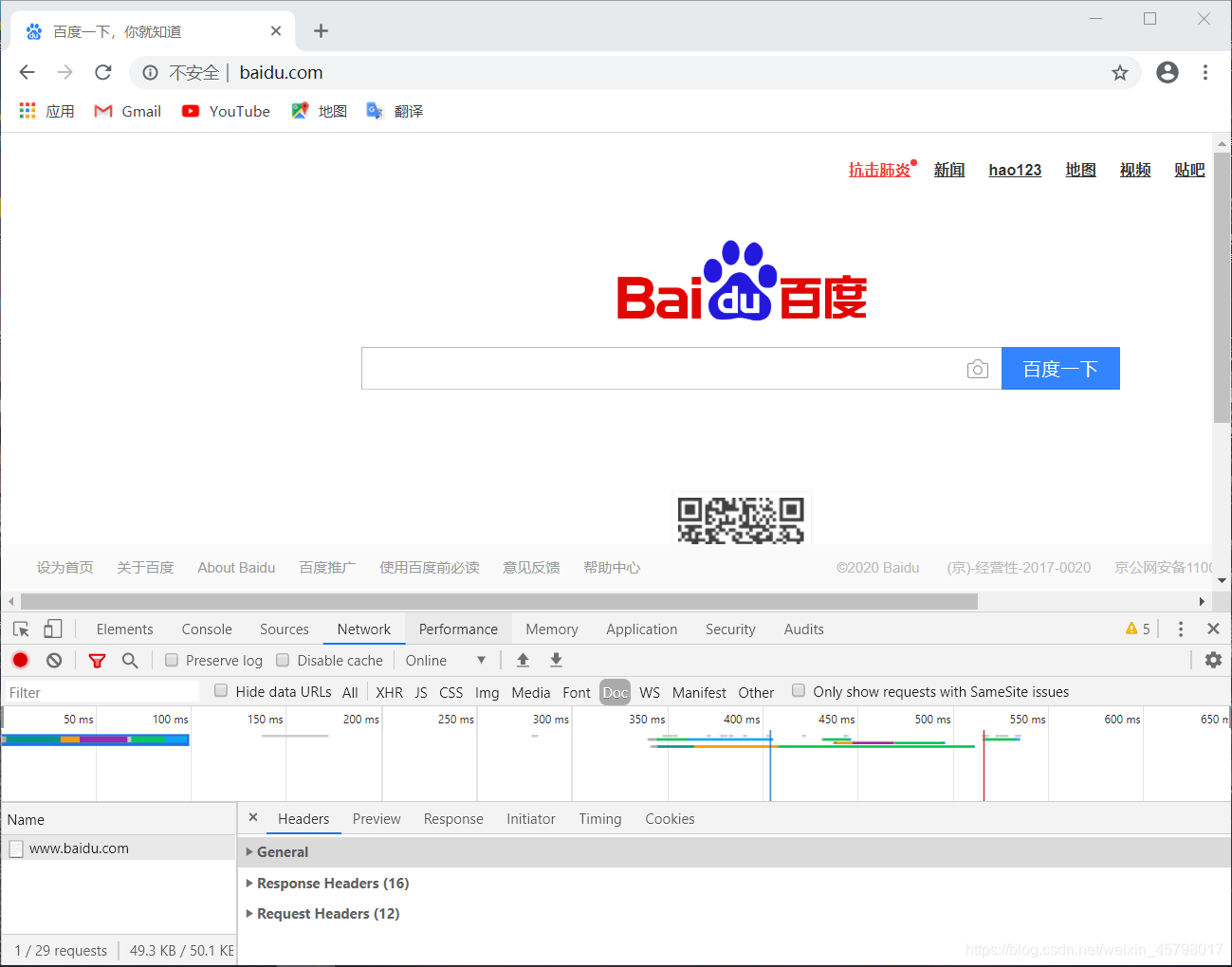The height and width of the screenshot is (967, 1232).
Task: Open the Online throttling dropdown
Action: (445, 660)
